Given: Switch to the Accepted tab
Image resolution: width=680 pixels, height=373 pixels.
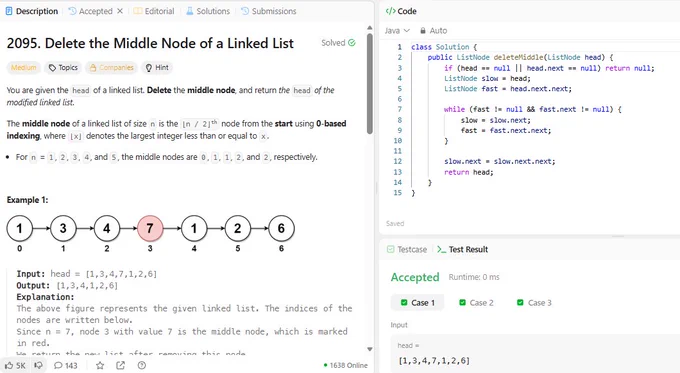Looking at the screenshot, I should (90, 11).
